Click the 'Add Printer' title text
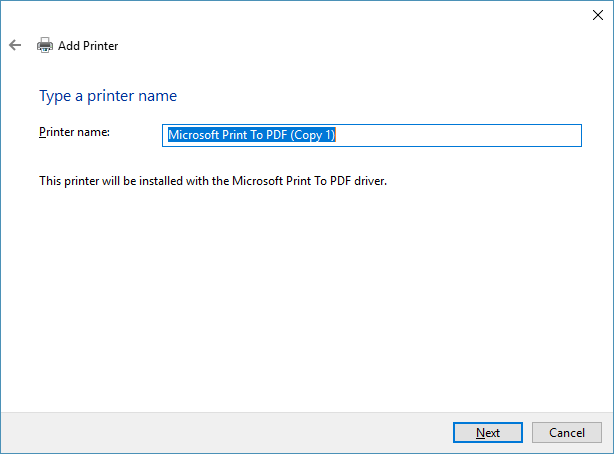The image size is (614, 454). click(x=89, y=45)
